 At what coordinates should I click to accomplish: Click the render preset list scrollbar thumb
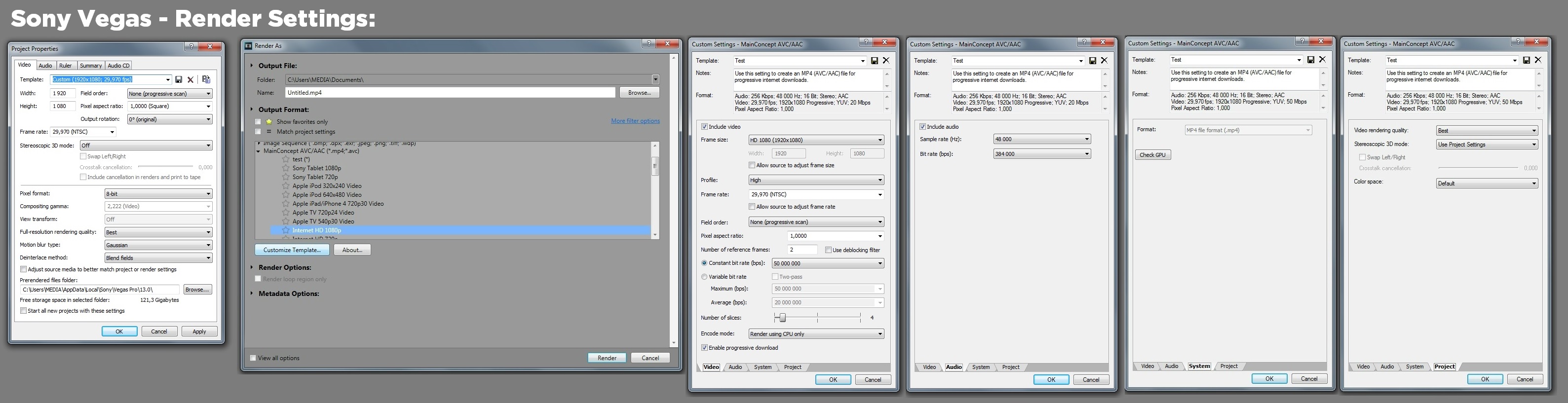[x=655, y=166]
